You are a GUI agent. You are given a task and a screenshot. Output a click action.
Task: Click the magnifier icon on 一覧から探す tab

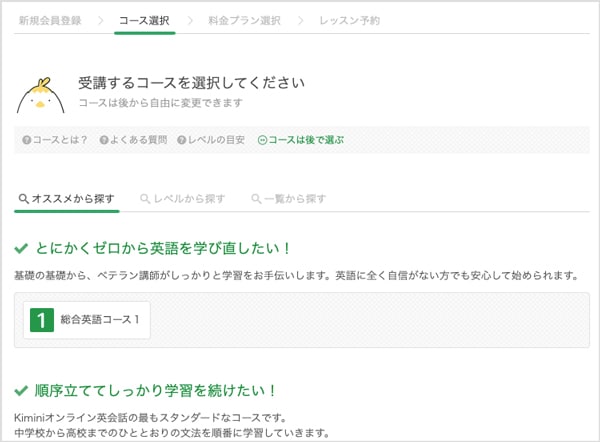256,199
